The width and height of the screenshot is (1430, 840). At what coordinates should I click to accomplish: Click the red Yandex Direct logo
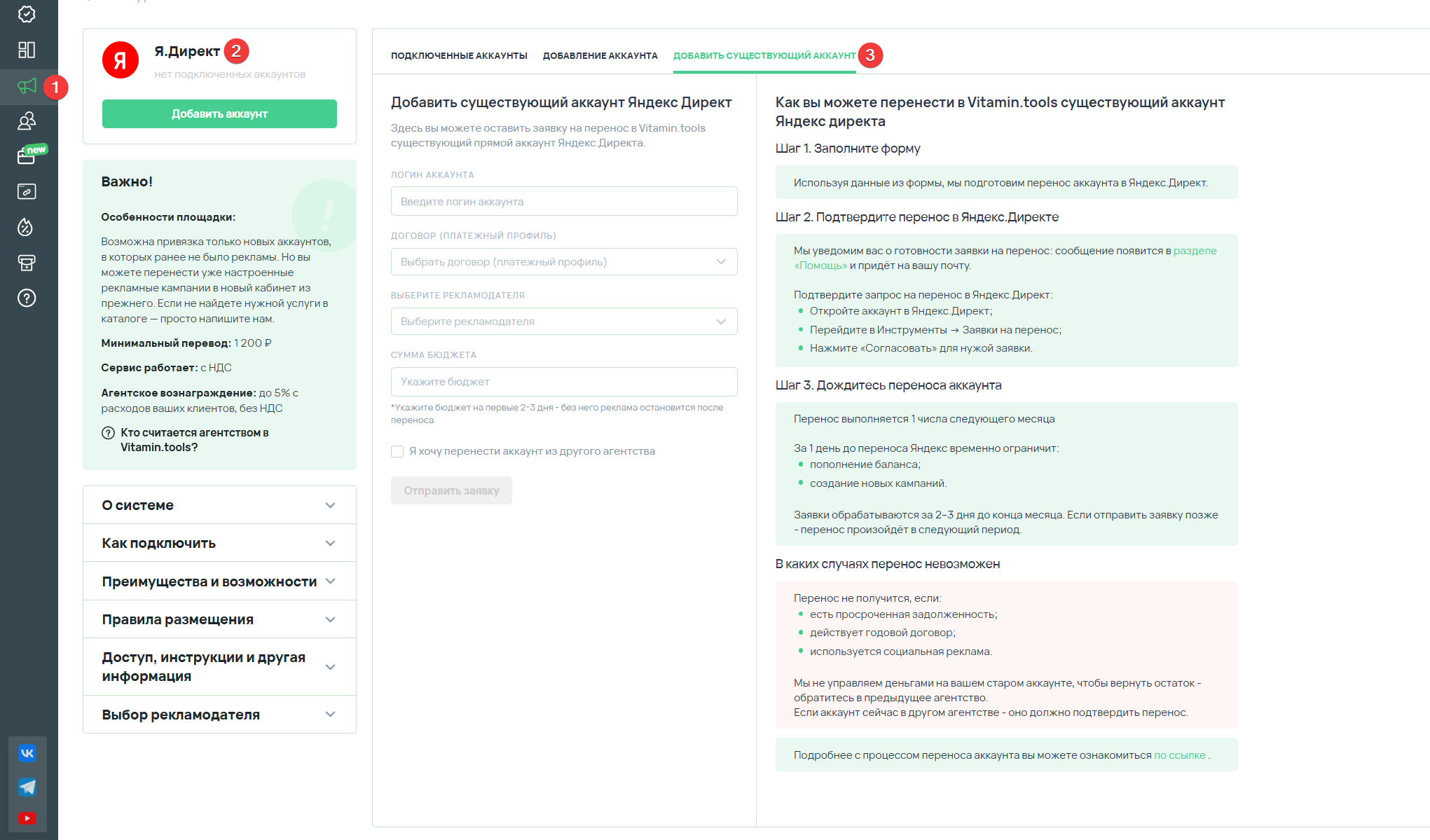point(121,60)
